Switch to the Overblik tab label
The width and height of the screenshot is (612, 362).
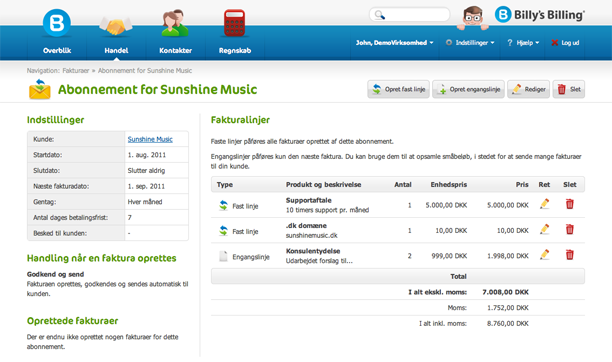(x=57, y=50)
